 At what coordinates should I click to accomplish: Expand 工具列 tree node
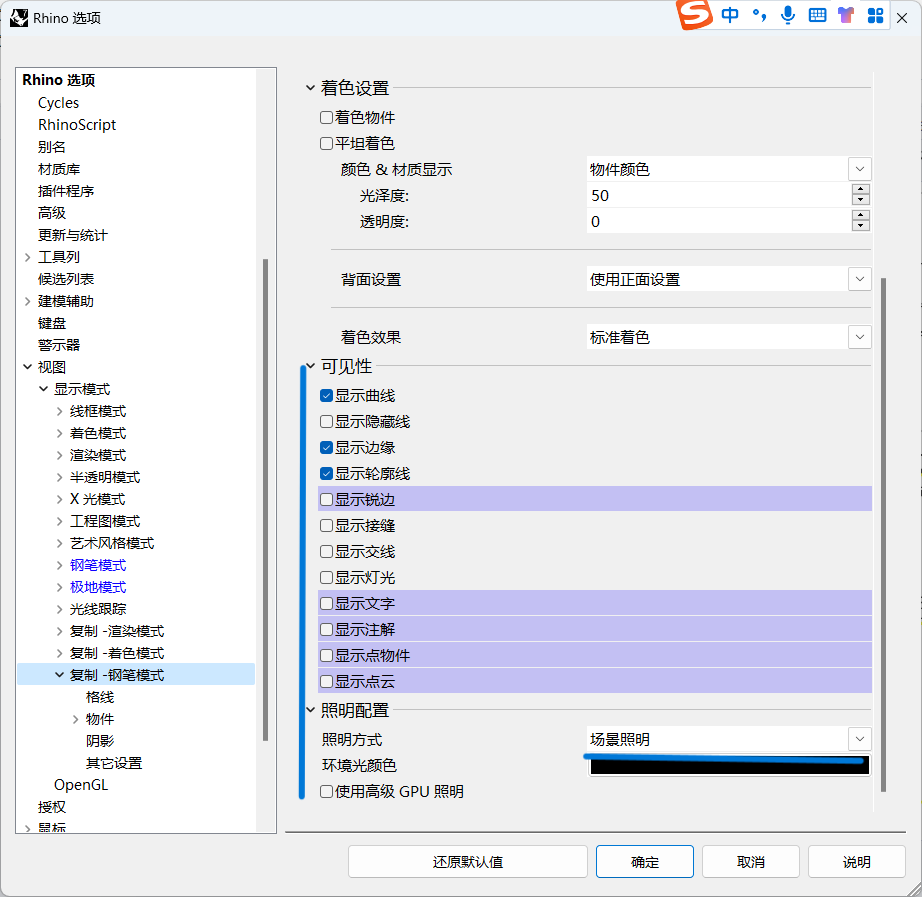(28, 257)
